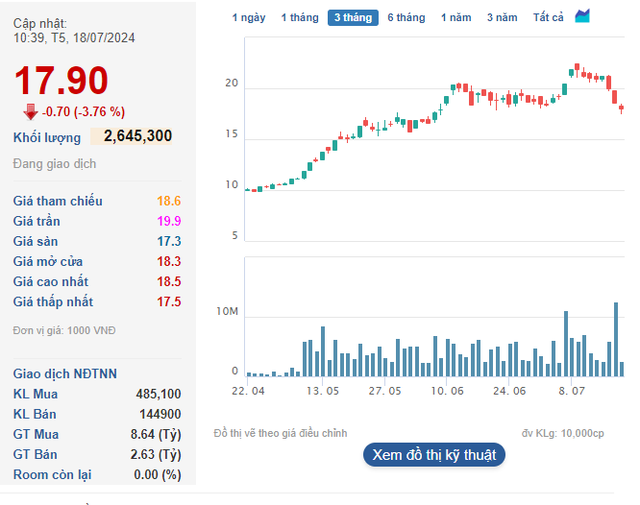Switch chart to 6 tháng range
Viewport: 640px width, 505px height.
coord(406,18)
